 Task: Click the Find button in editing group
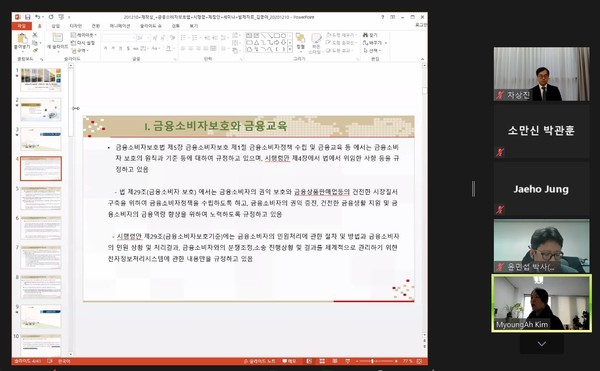point(370,35)
